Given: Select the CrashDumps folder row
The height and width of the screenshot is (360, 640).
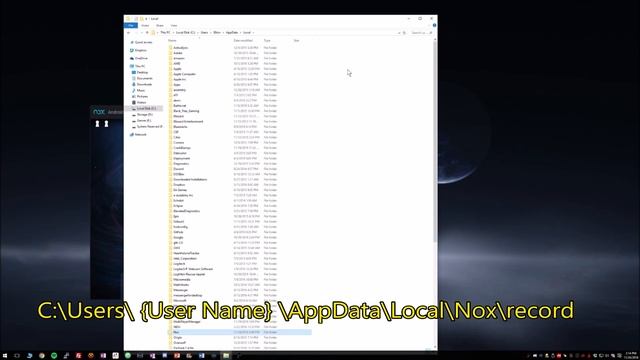Looking at the screenshot, I should 240,148.
